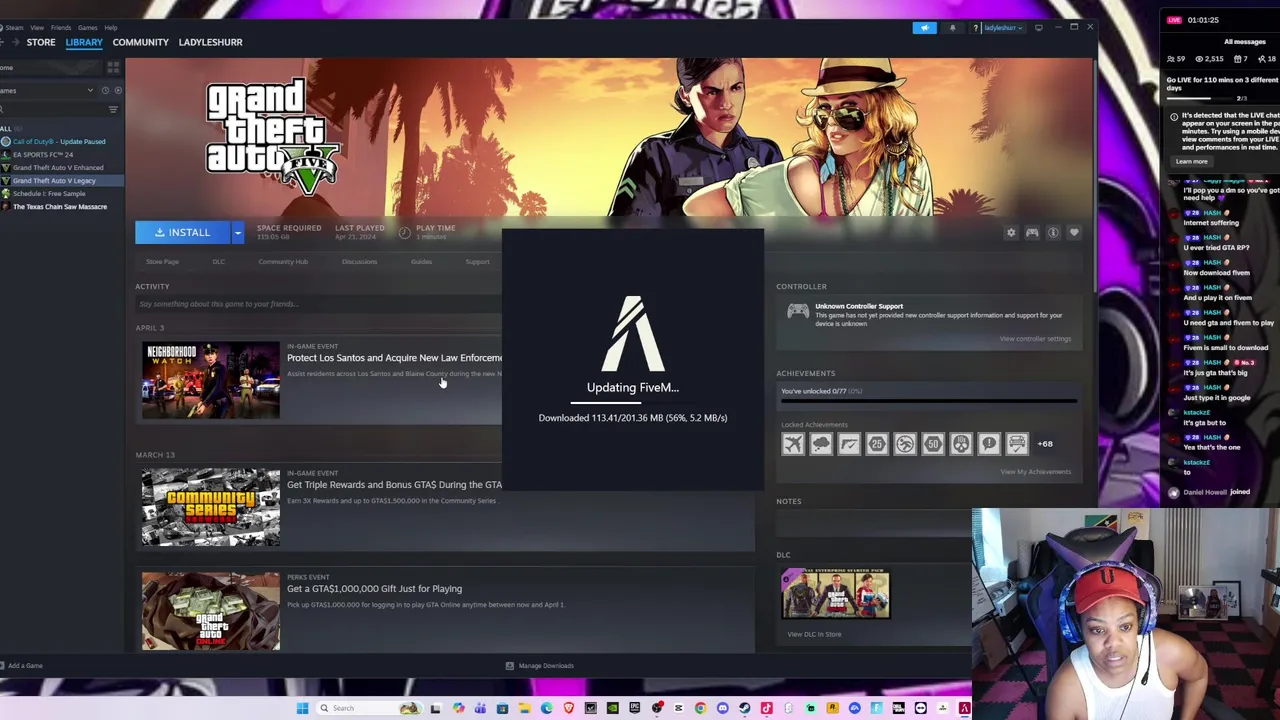Click the recent activity clock icon in sidebar

coord(105,90)
